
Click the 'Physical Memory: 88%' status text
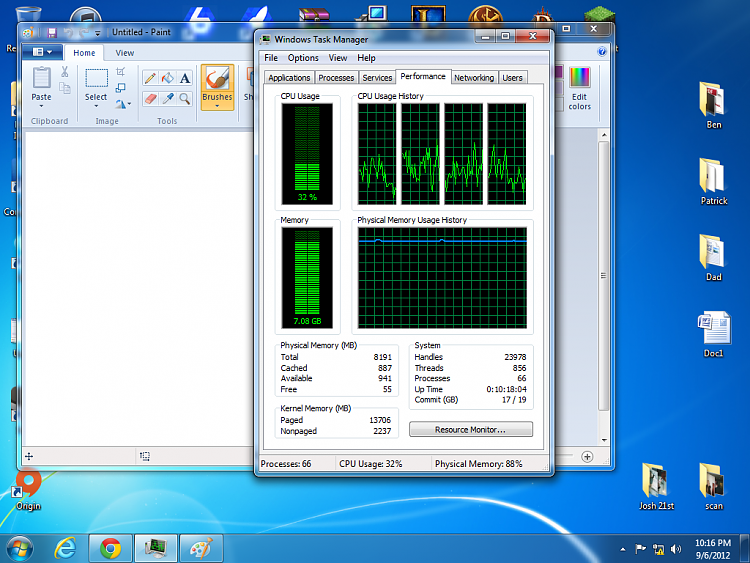coord(478,464)
